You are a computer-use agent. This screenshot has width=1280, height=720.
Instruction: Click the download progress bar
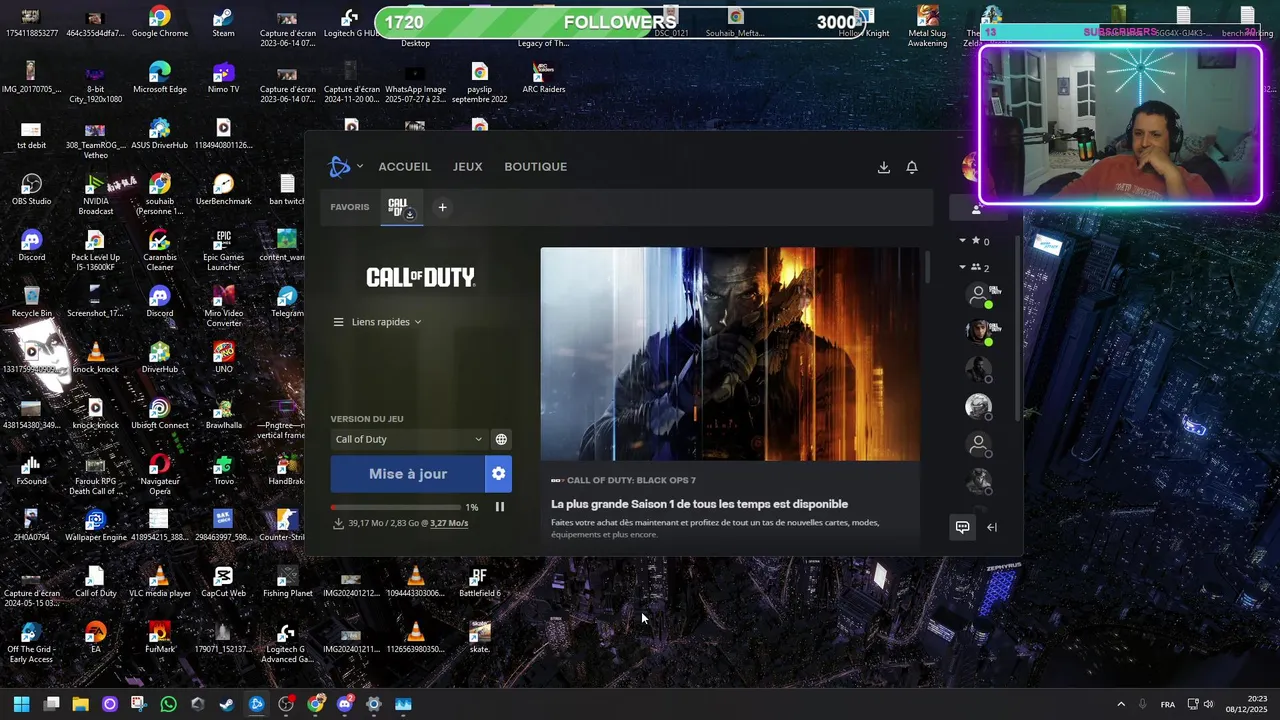click(x=396, y=507)
